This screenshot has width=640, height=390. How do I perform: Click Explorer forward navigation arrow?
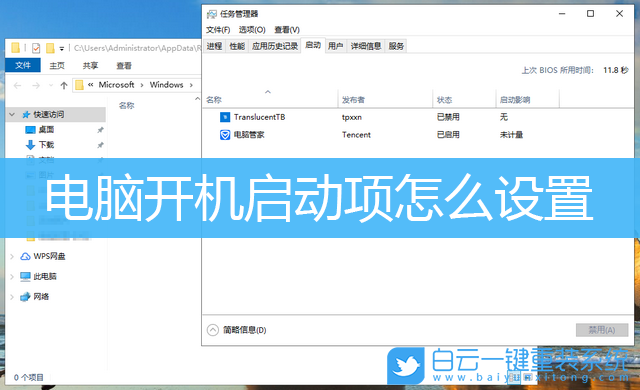[x=36, y=85]
